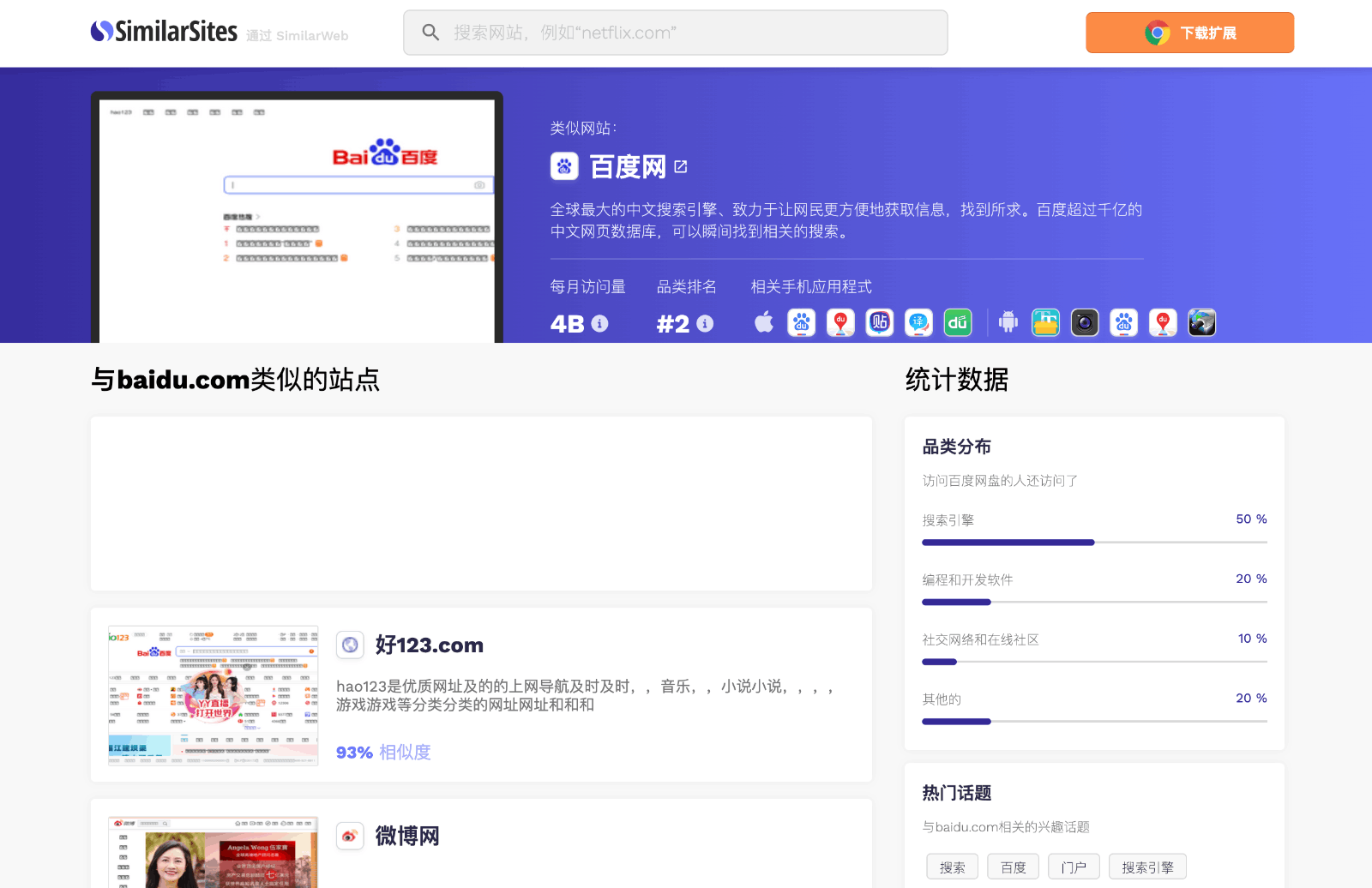Click the hao123 site description text

tap(585, 695)
